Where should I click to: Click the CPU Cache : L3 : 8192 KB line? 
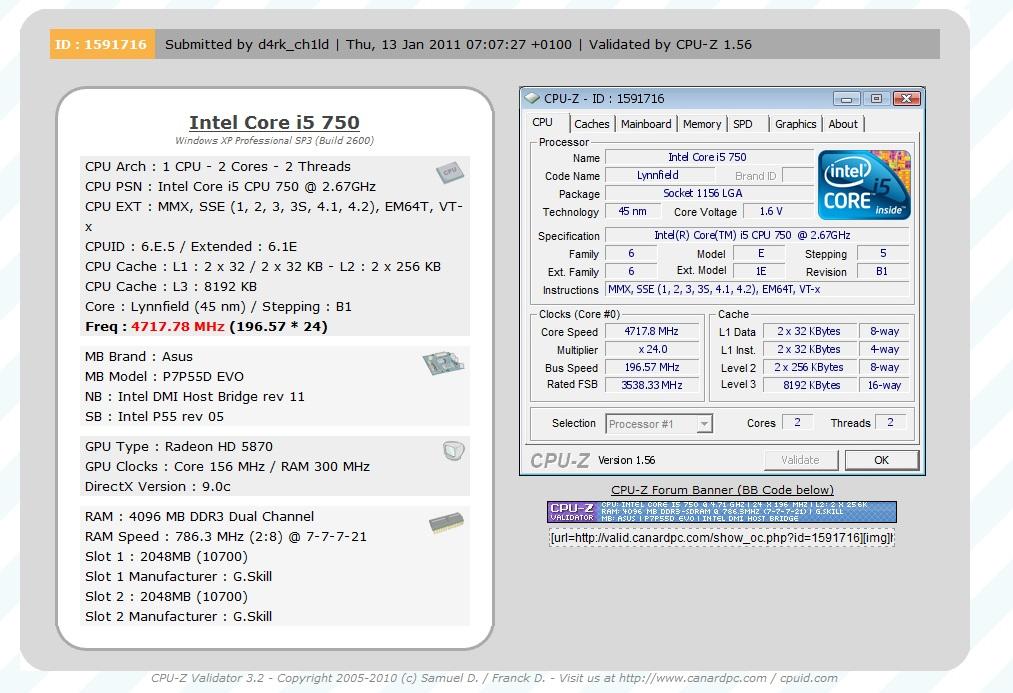[171, 286]
